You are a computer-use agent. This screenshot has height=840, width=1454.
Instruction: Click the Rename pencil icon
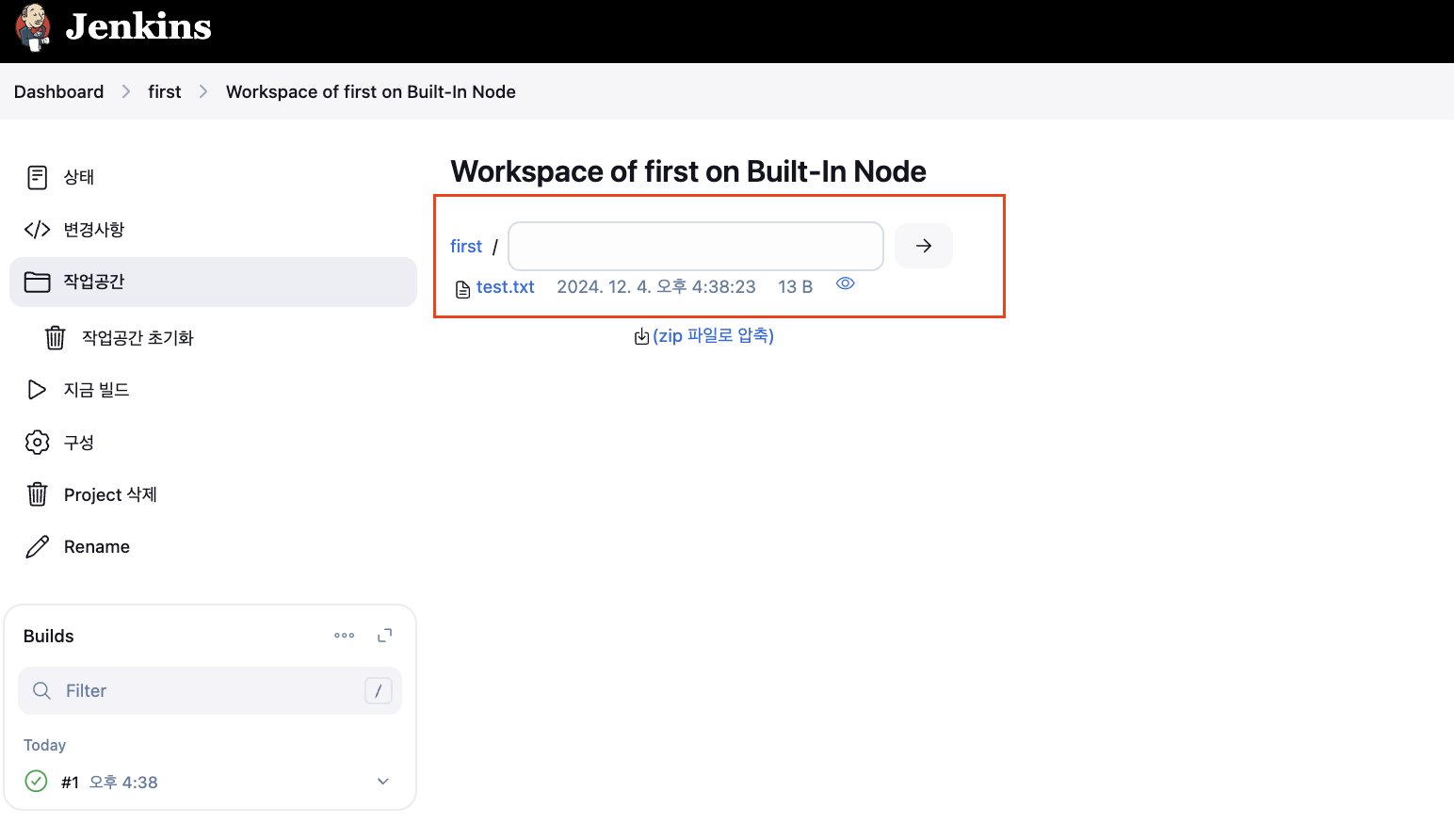click(37, 547)
